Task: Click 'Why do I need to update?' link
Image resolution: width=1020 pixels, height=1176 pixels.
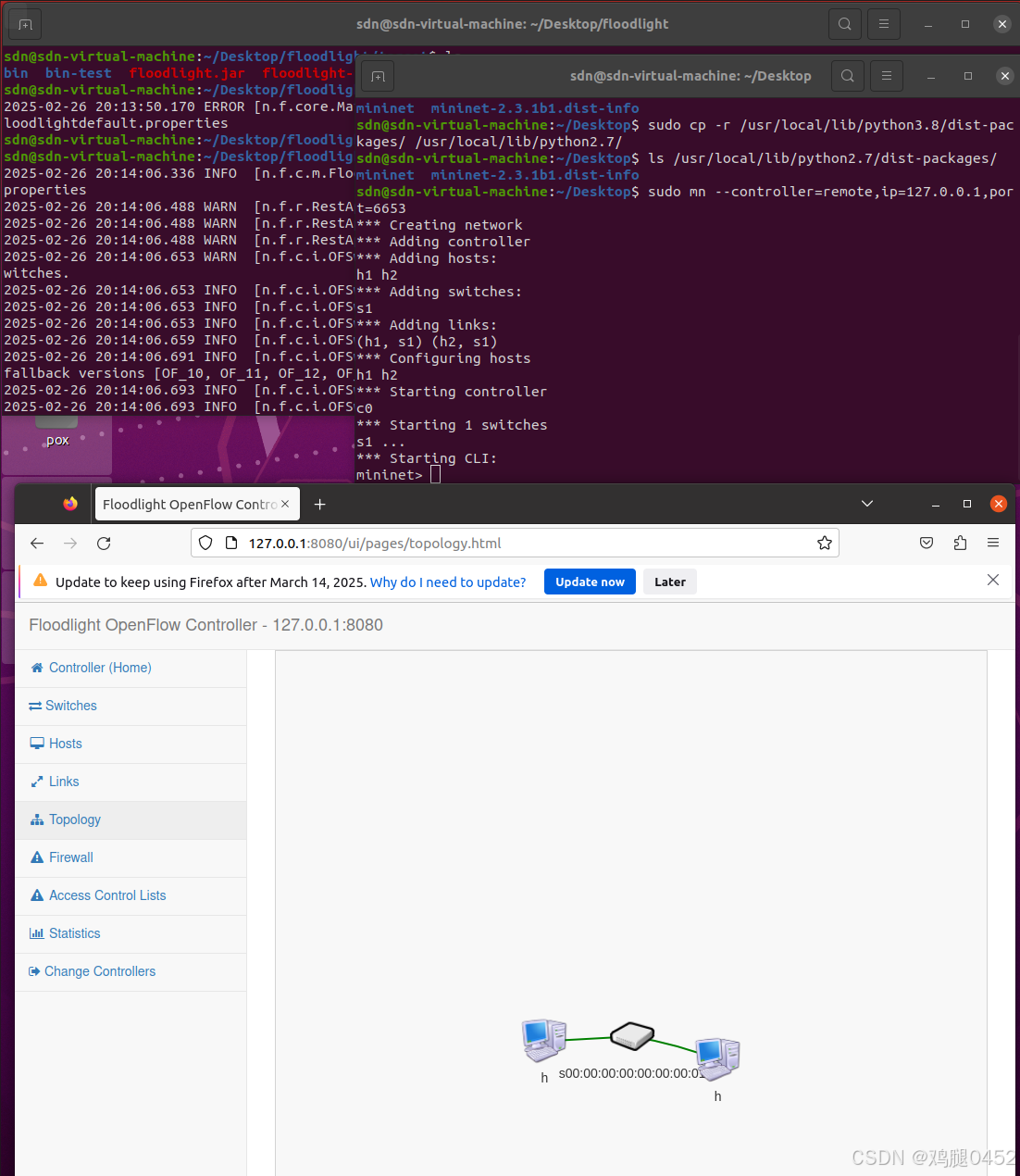Action: pyautogui.click(x=448, y=582)
